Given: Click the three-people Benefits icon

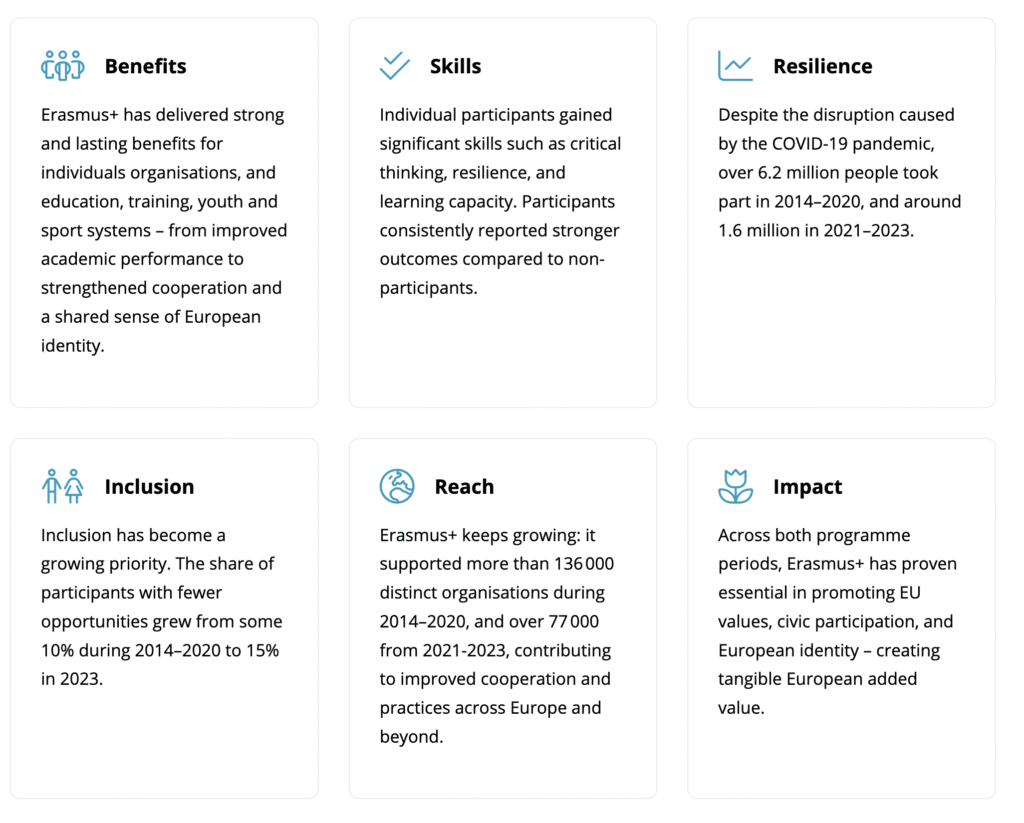Looking at the screenshot, I should (x=63, y=66).
